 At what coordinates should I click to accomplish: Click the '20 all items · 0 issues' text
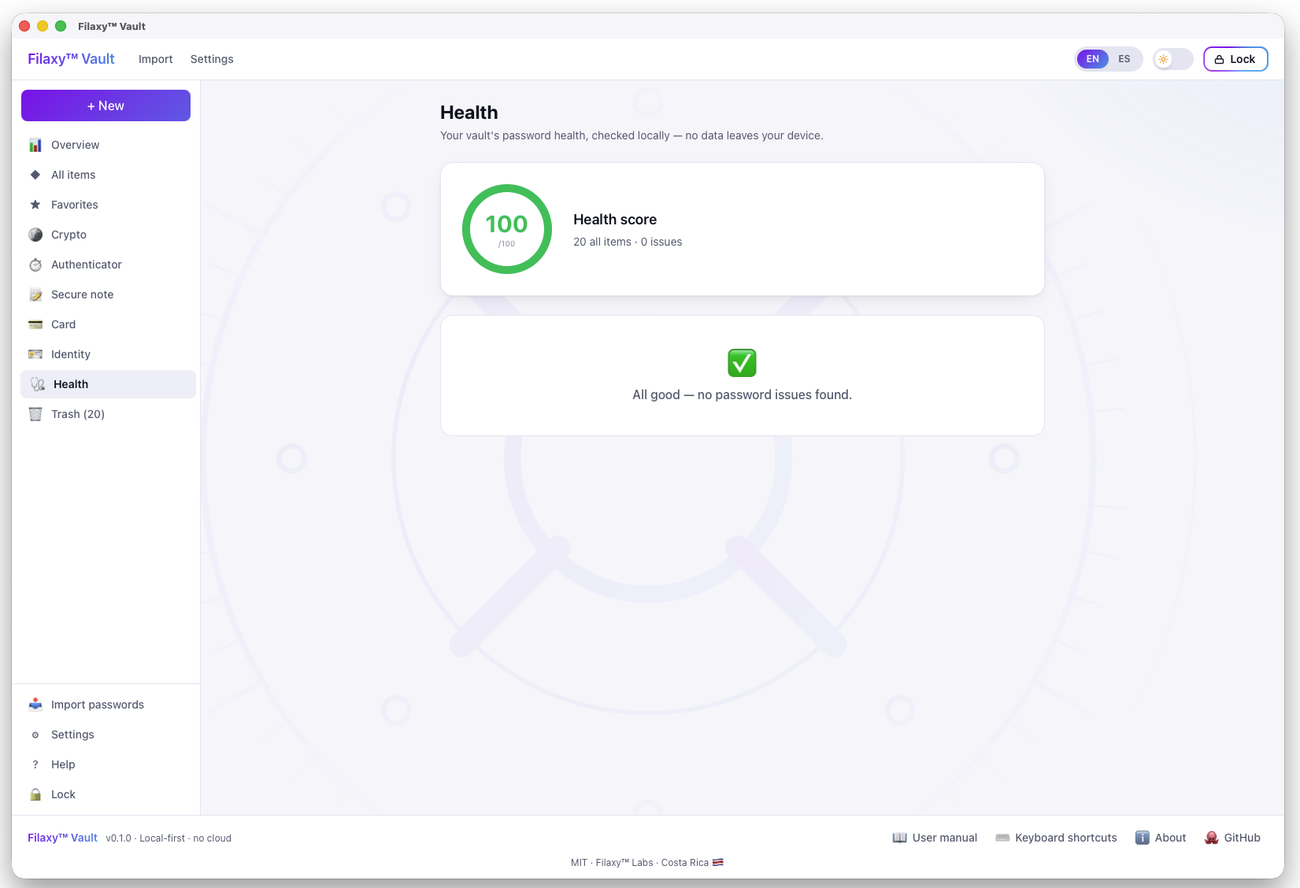[628, 242]
